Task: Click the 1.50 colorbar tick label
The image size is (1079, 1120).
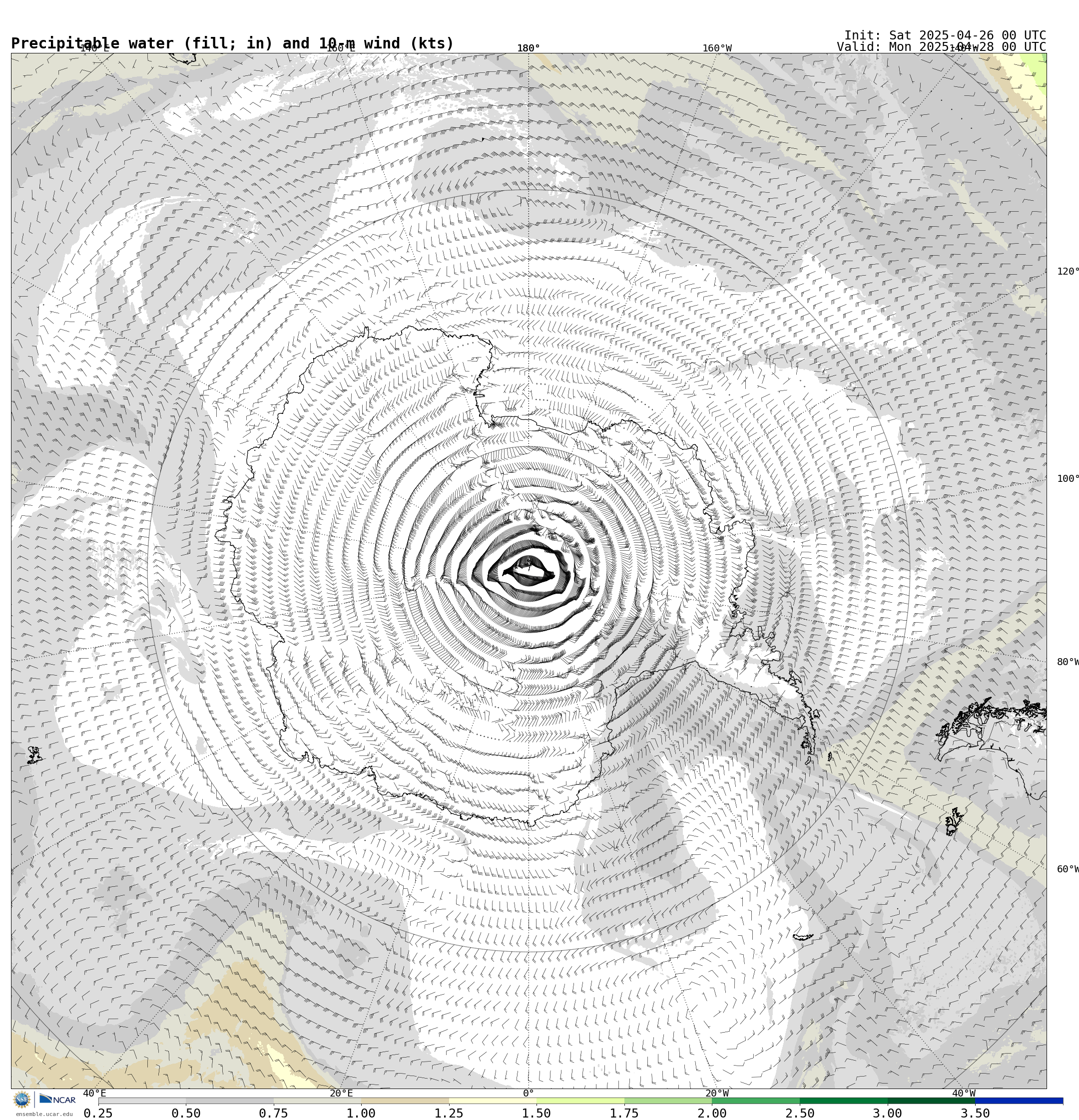Action: point(537,1113)
